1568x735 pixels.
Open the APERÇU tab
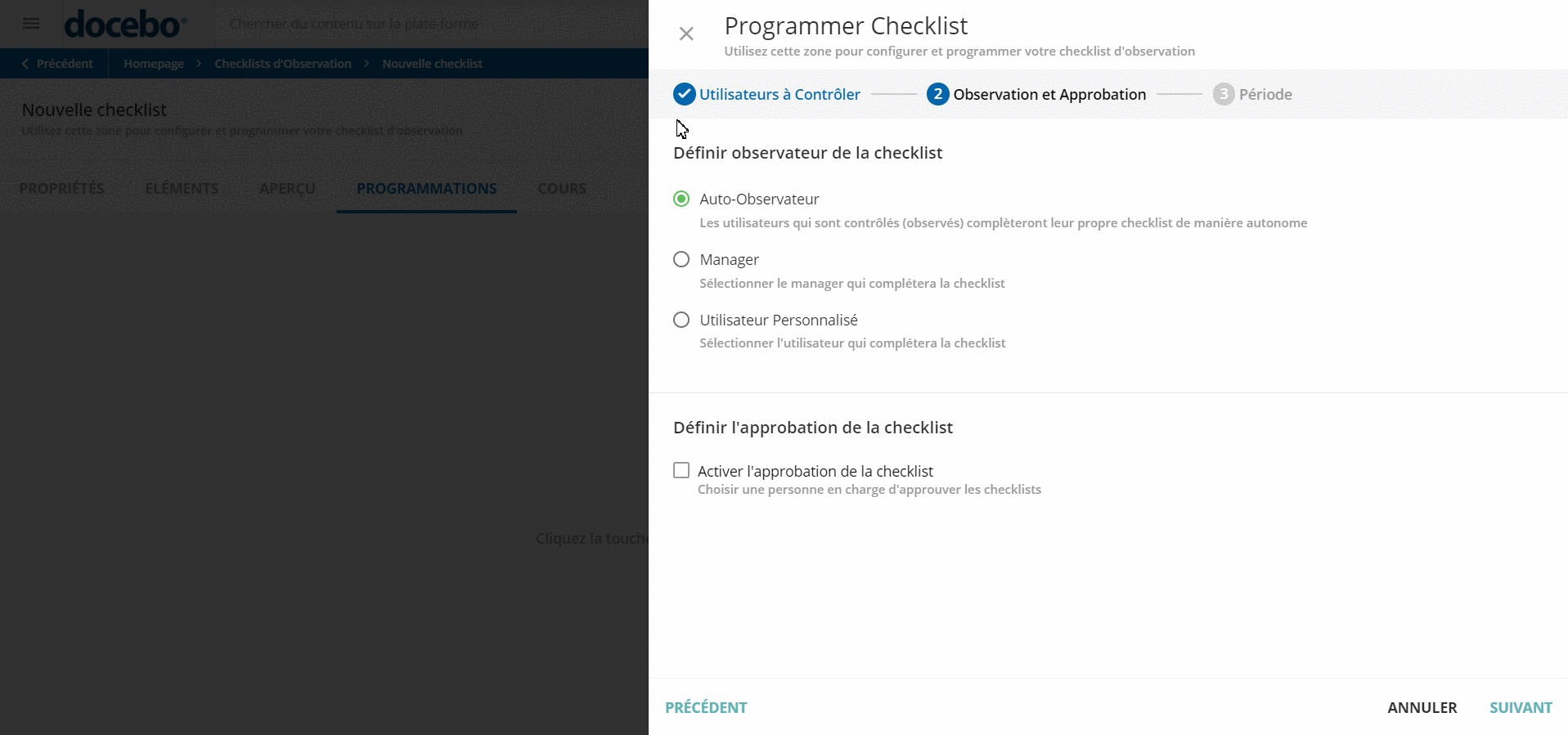point(287,188)
